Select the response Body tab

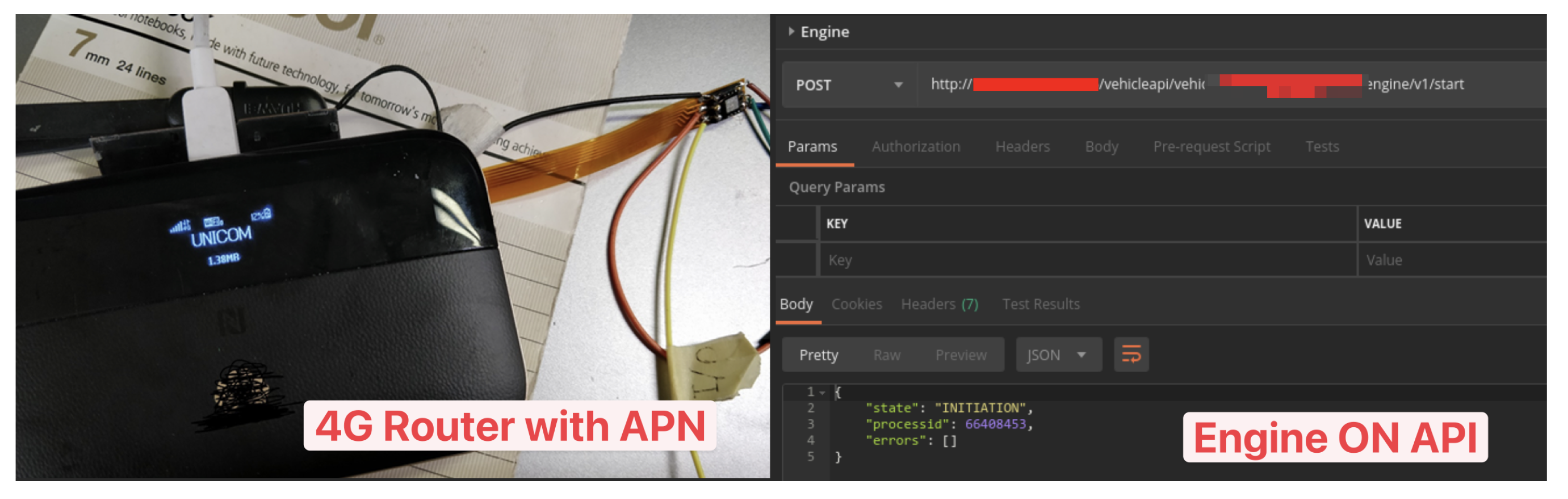796,304
